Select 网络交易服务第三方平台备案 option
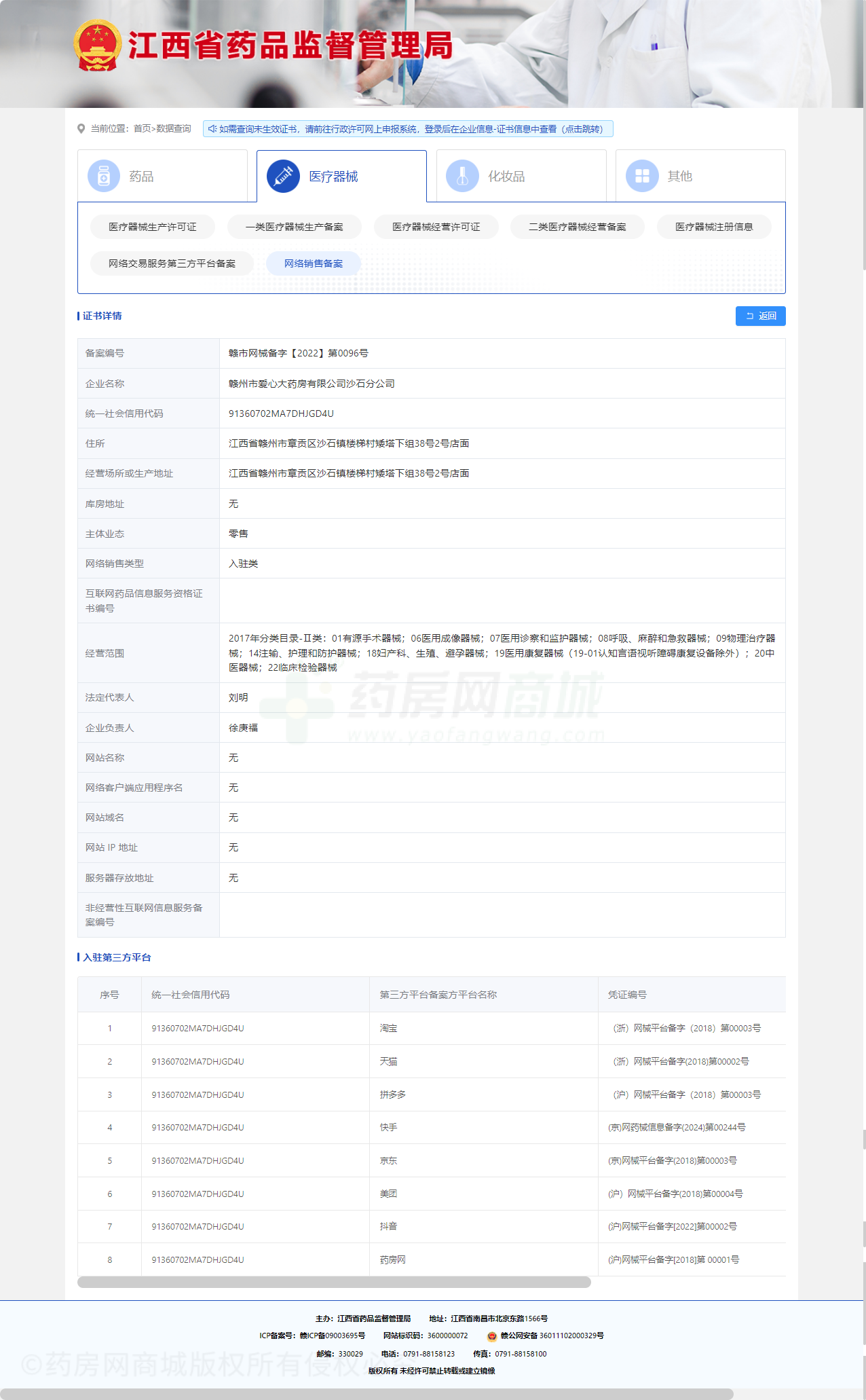The height and width of the screenshot is (1400, 866). 172,263
